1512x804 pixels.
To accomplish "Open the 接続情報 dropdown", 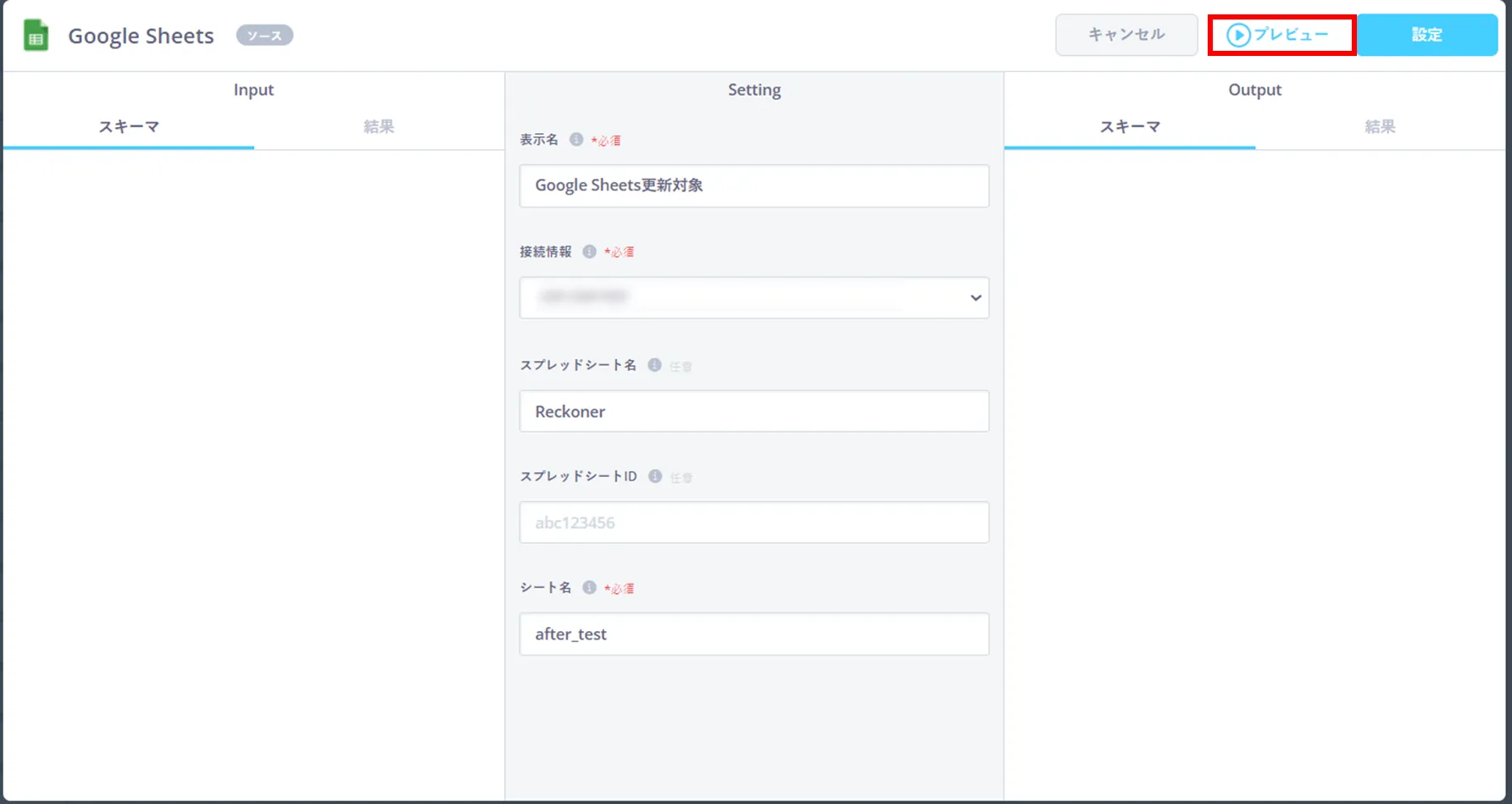I will tap(753, 297).
